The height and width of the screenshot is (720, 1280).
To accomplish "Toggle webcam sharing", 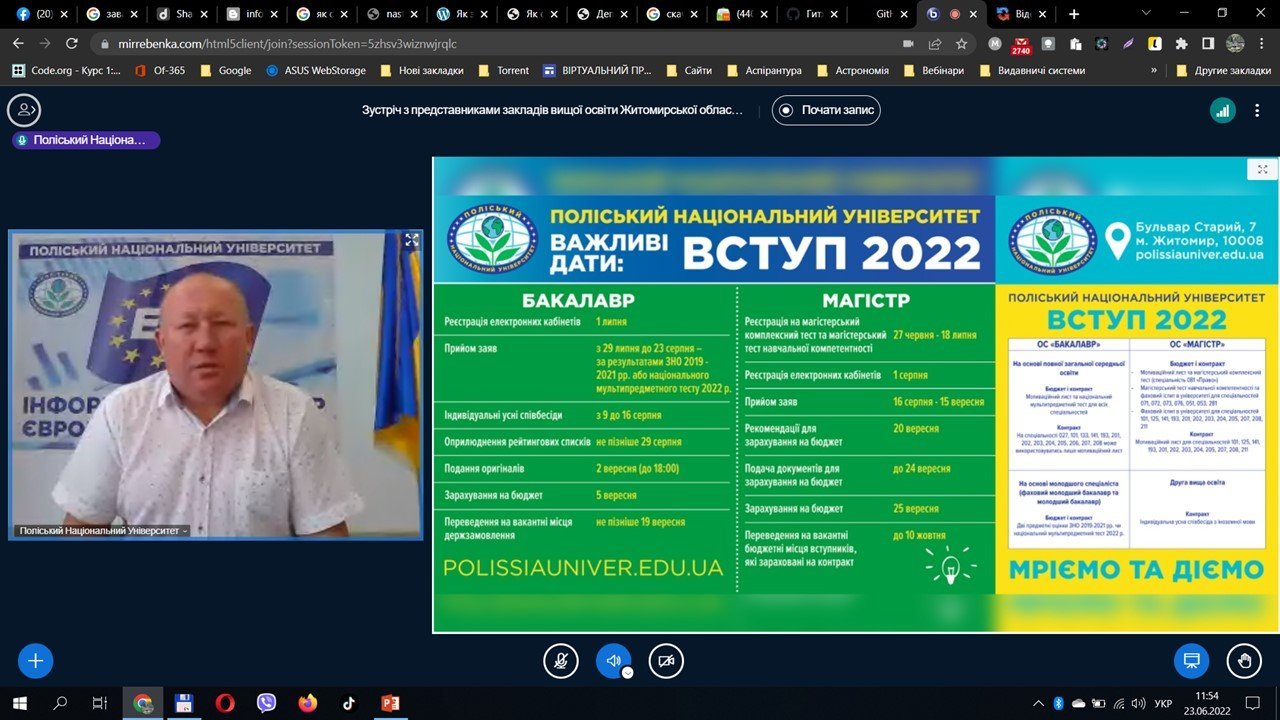I will [x=666, y=660].
